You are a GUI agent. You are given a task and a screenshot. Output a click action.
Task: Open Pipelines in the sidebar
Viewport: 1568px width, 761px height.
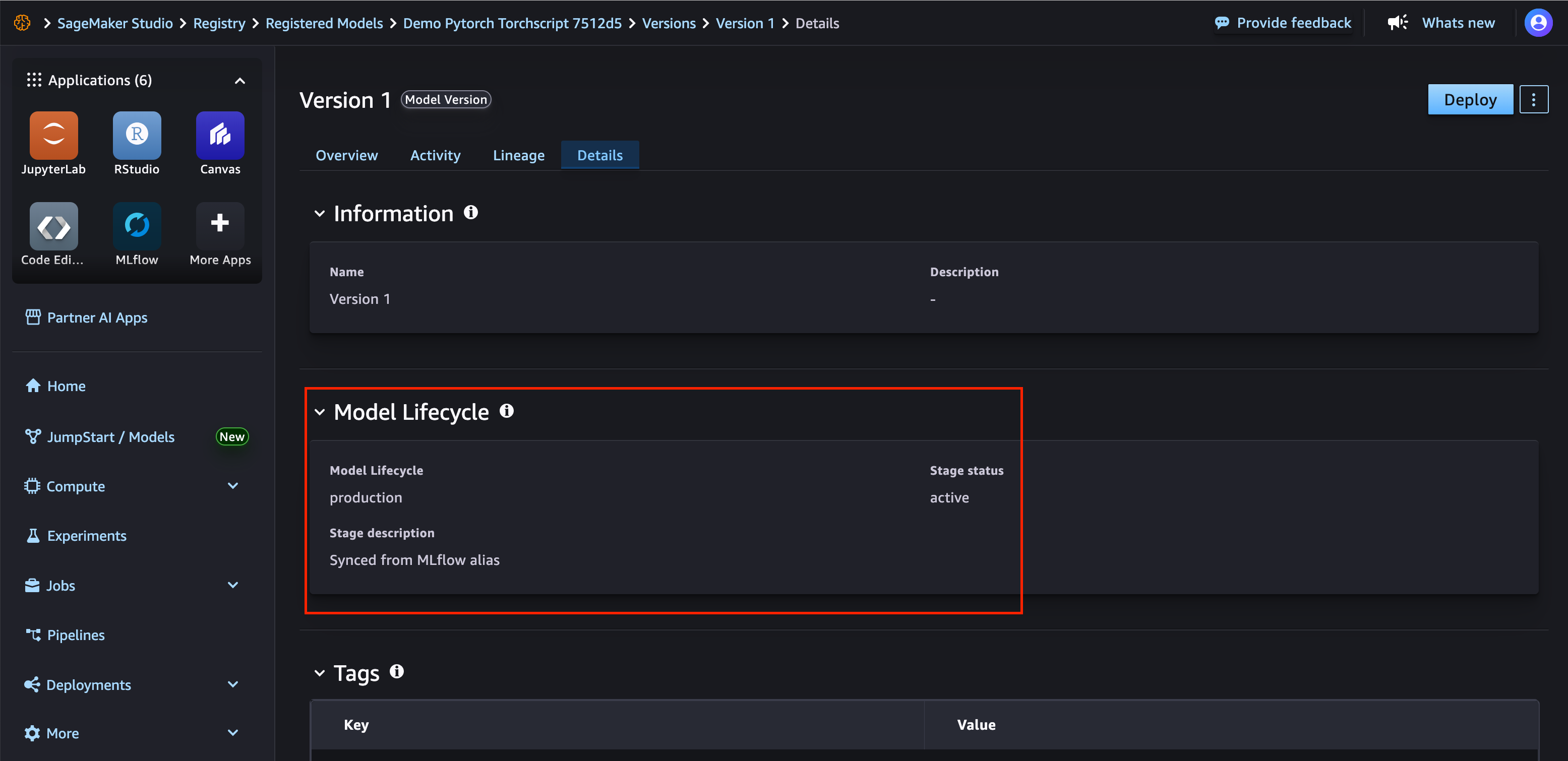[76, 635]
